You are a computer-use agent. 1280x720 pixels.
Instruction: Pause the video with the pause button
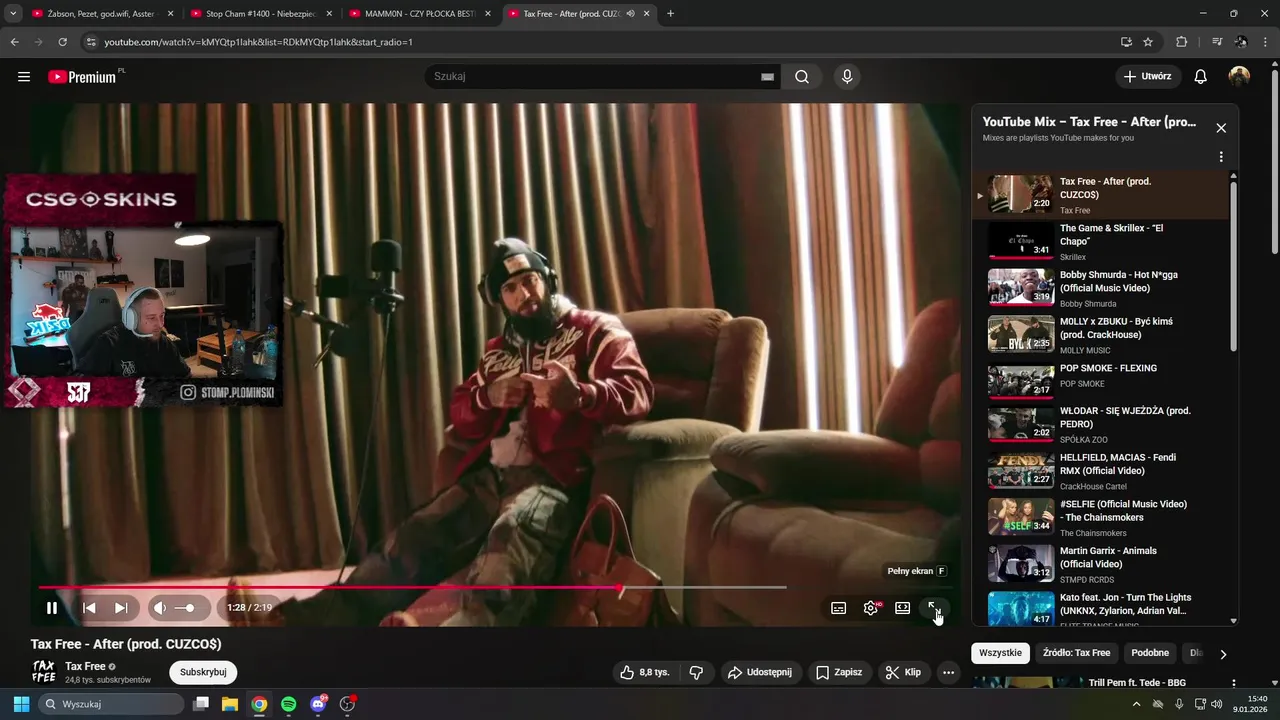tap(52, 607)
